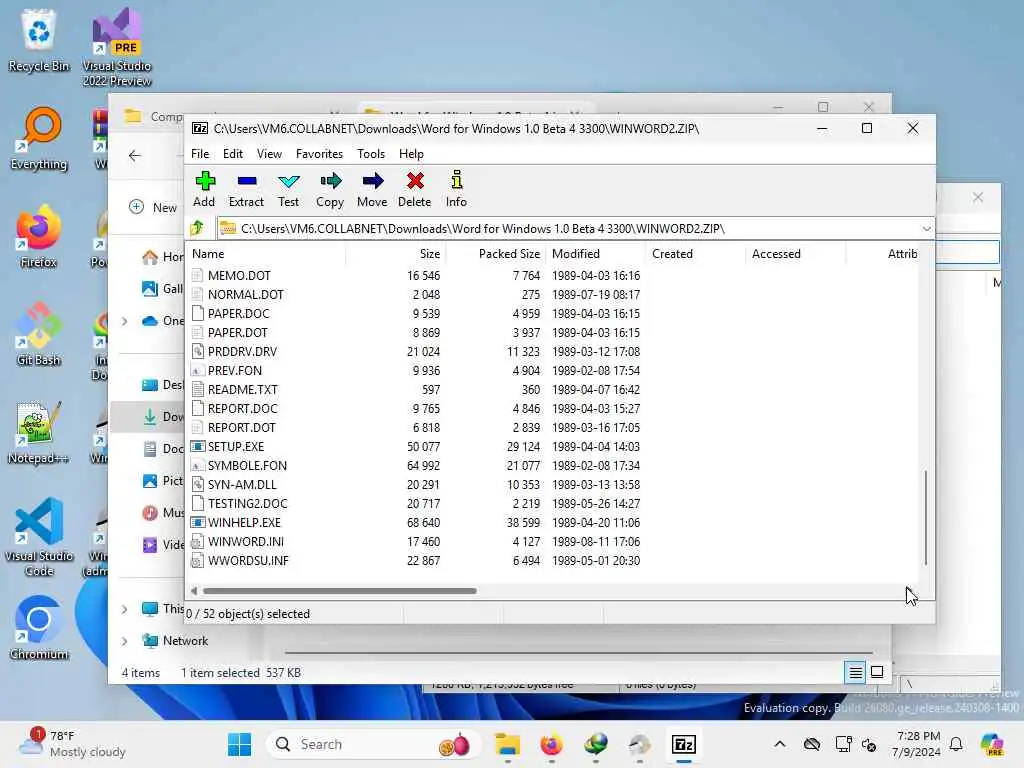Screen dimensions: 1024x768
Task: Open Recycle Bin desktop icon
Action: (39, 40)
